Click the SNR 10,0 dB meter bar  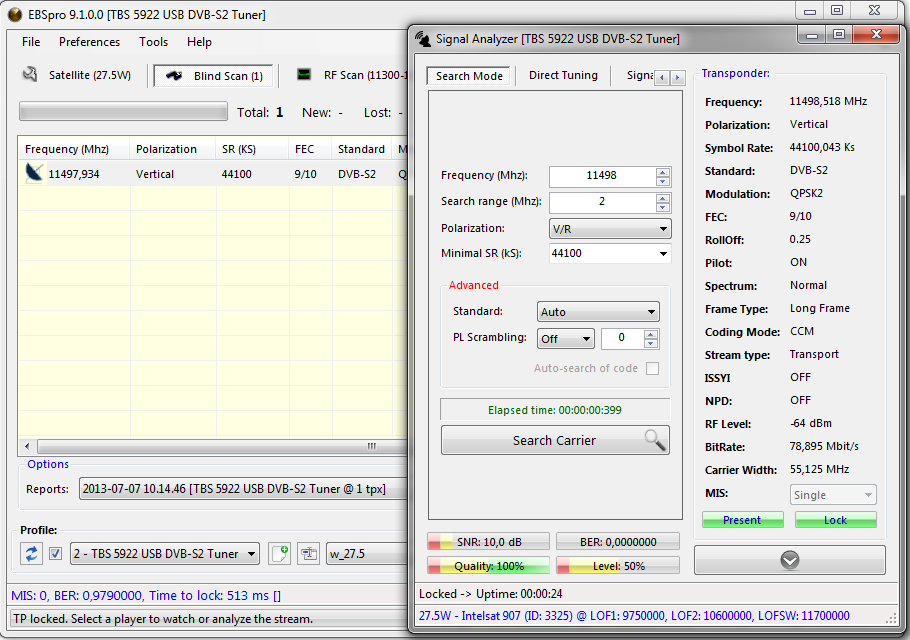point(488,542)
